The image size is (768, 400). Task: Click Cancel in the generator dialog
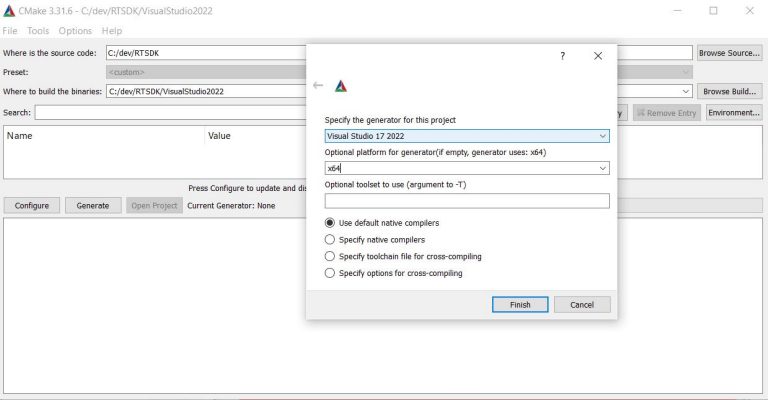582,305
